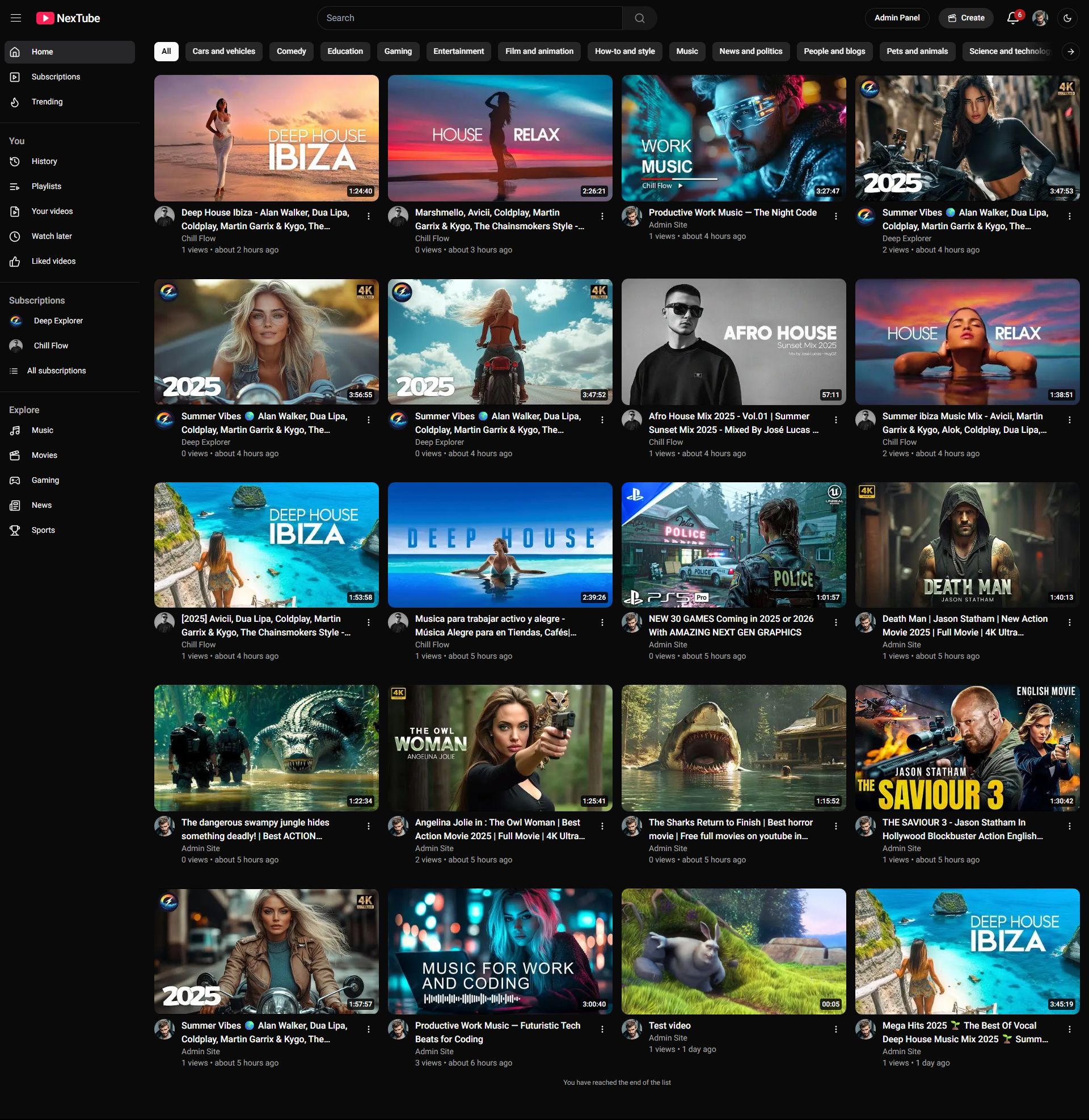Image resolution: width=1089 pixels, height=1120 pixels.
Task: Open History in the sidebar
Action: [44, 161]
